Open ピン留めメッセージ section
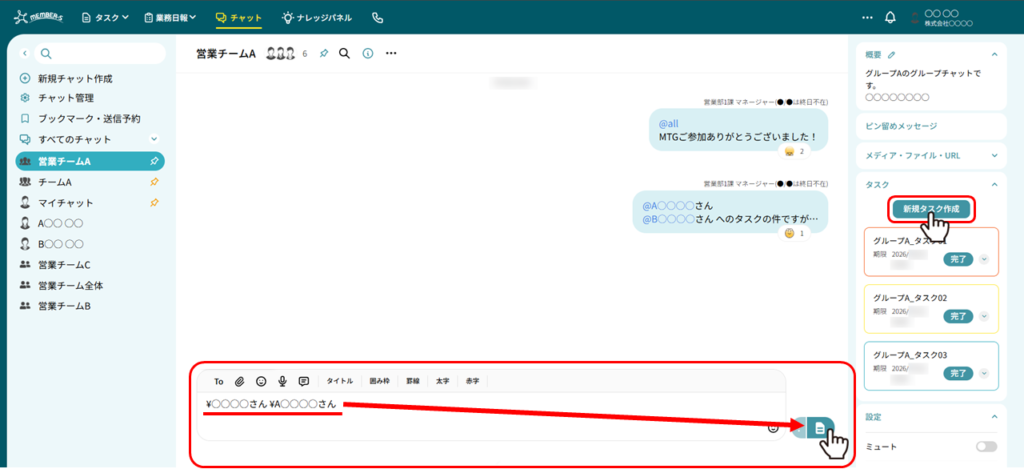The width and height of the screenshot is (1024, 473). pos(931,126)
